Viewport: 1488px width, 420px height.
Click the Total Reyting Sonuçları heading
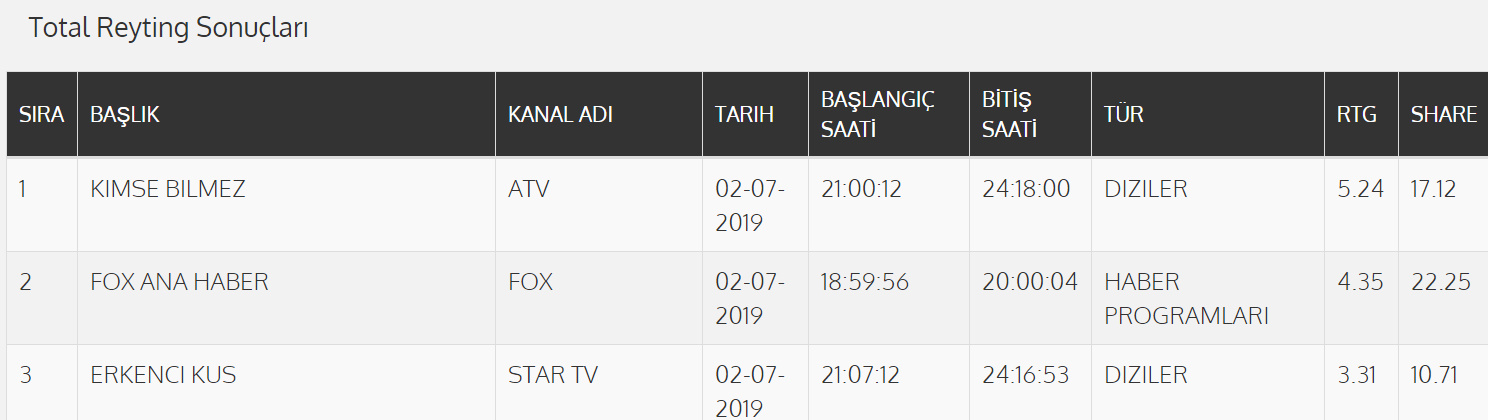coord(168,28)
